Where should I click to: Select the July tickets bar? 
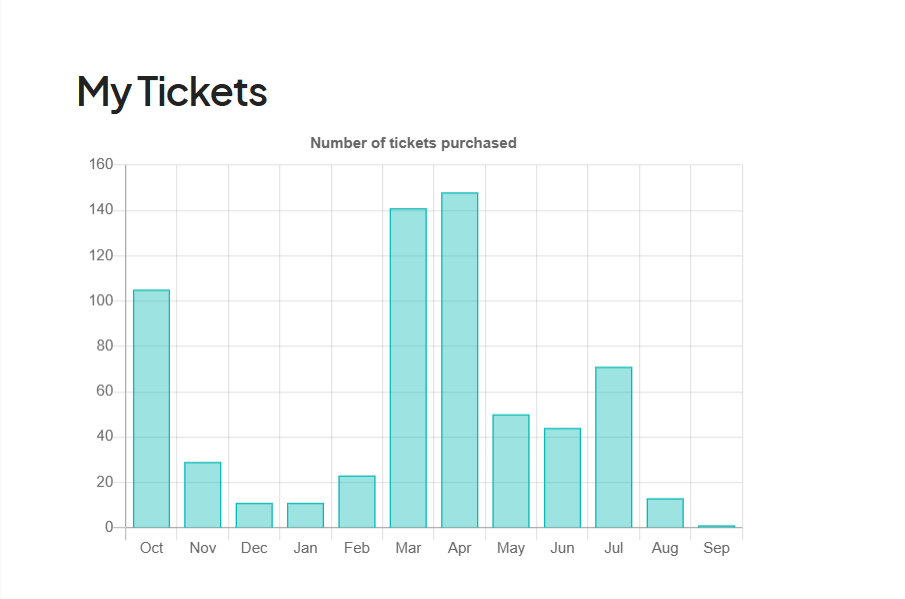[614, 447]
